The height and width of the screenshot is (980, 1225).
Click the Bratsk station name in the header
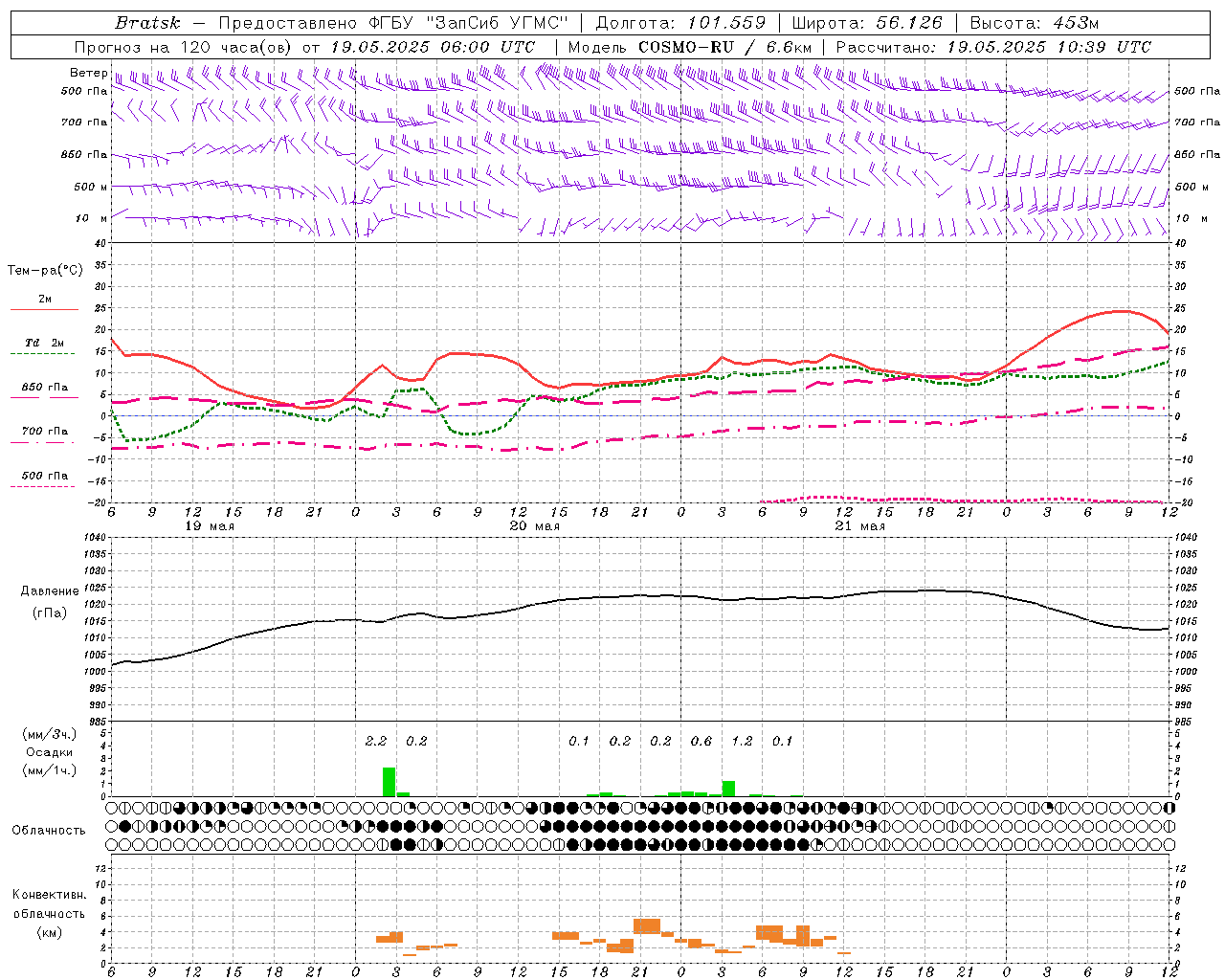147,23
